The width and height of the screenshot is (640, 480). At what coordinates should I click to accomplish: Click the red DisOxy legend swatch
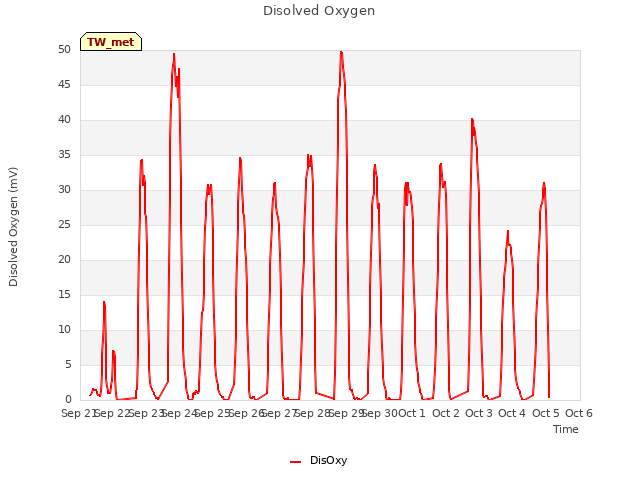(x=295, y=462)
